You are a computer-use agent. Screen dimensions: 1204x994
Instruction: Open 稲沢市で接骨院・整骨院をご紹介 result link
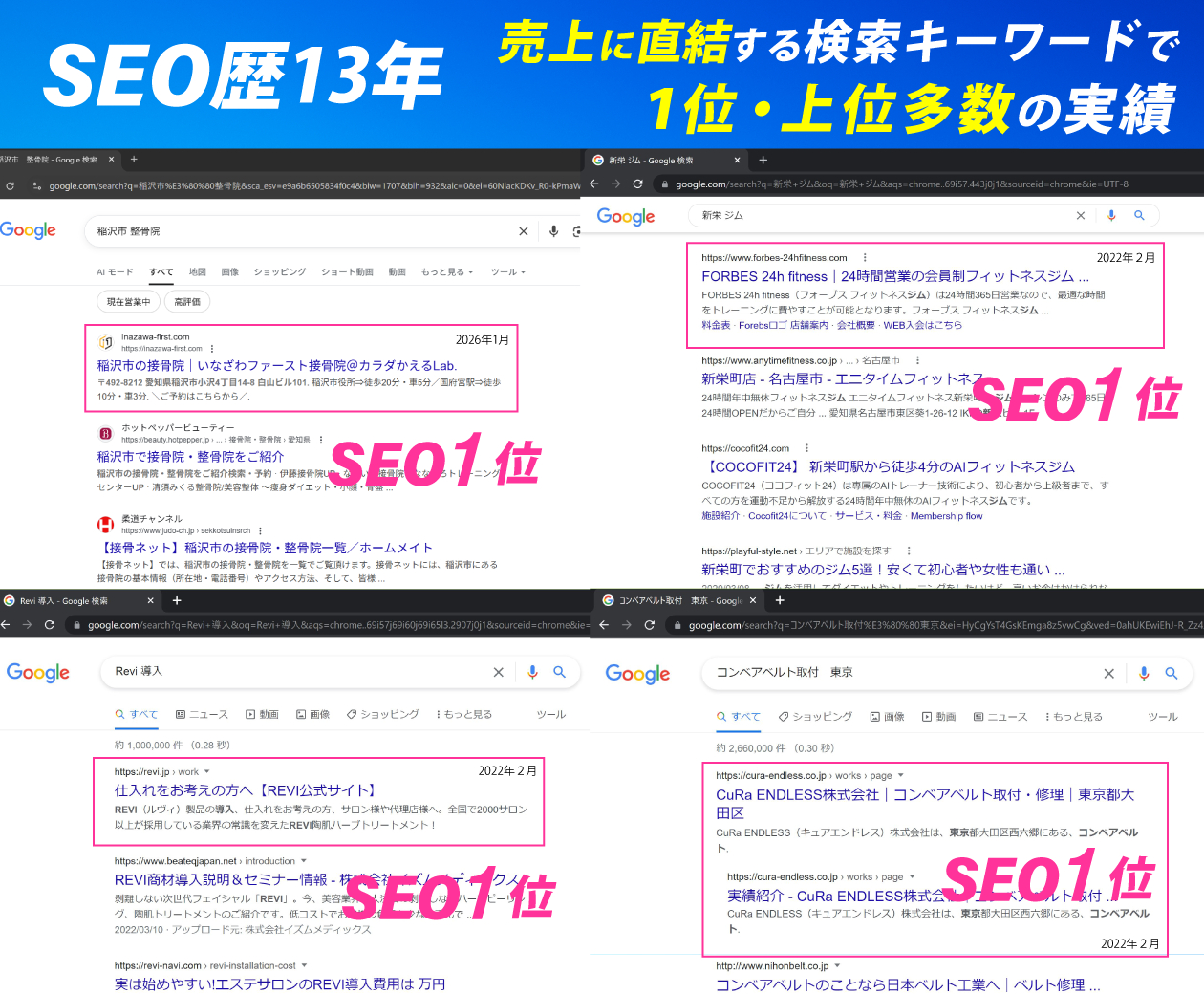coord(190,457)
